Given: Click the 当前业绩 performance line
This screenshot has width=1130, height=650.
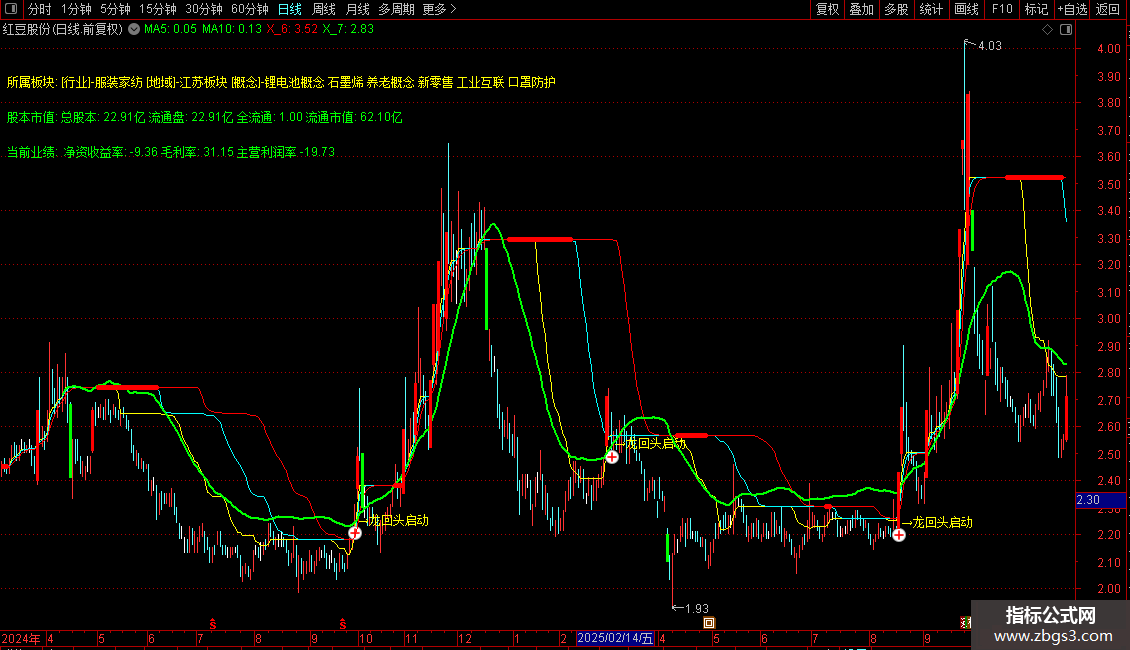Looking at the screenshot, I should (x=171, y=152).
